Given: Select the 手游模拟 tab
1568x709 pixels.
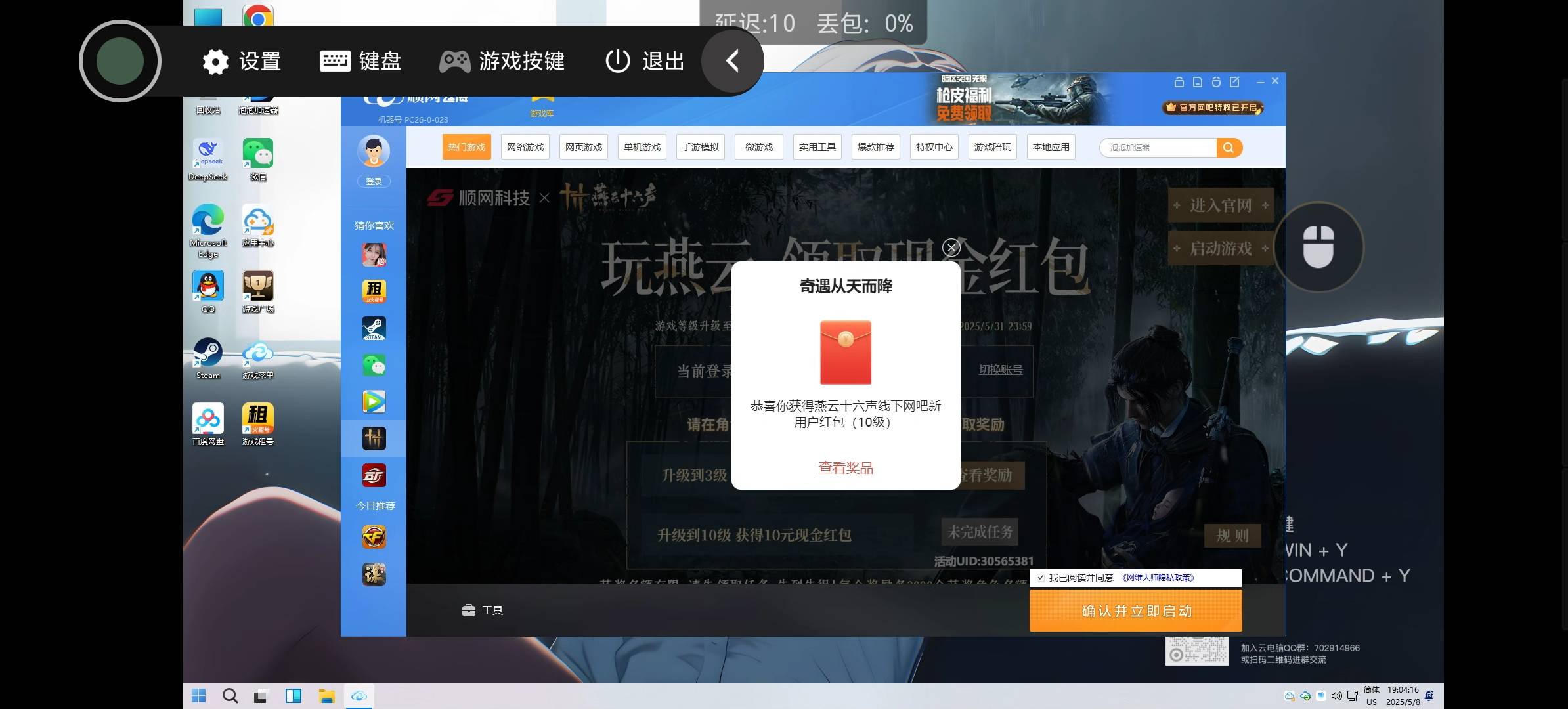Looking at the screenshot, I should coord(701,147).
